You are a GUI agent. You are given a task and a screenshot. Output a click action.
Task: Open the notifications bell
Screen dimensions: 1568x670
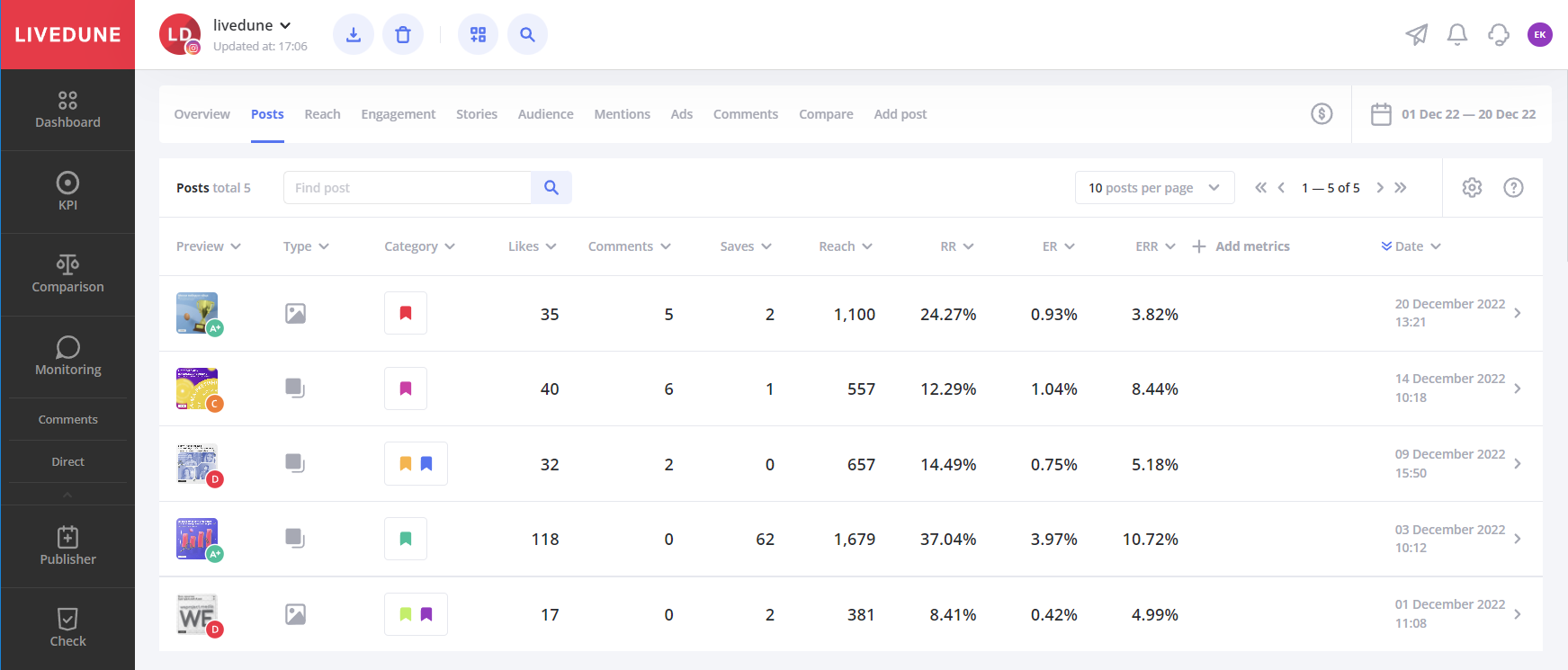coord(1456,35)
